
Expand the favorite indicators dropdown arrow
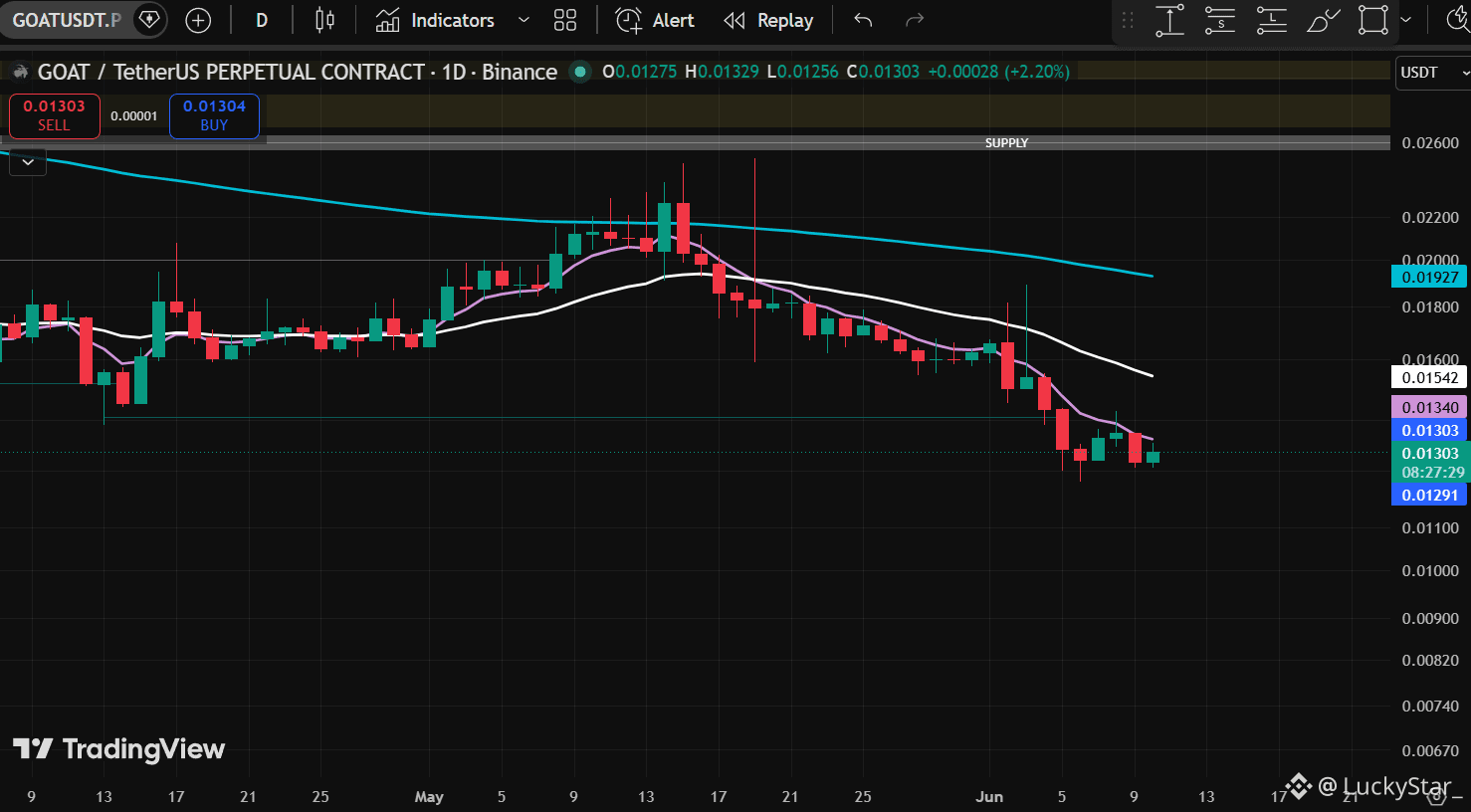coord(524,20)
